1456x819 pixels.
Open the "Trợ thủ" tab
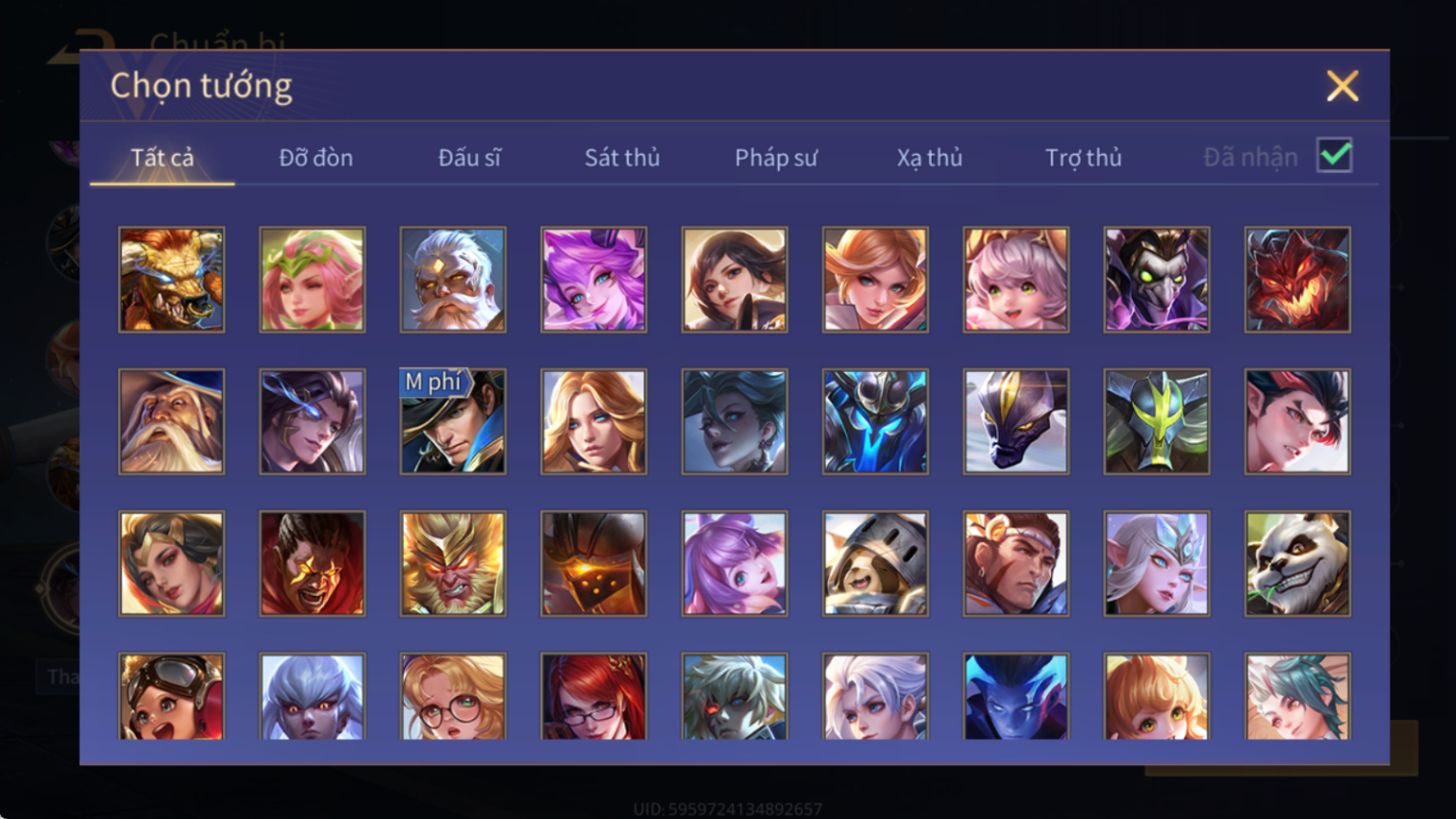(x=1083, y=158)
